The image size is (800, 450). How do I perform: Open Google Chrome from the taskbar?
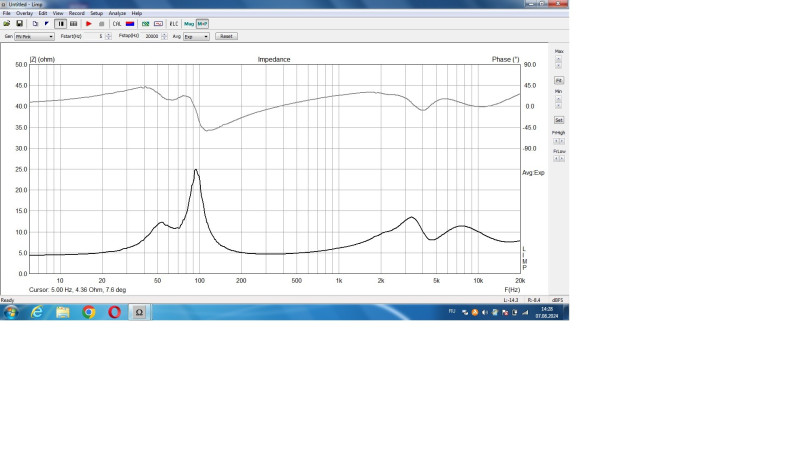pyautogui.click(x=89, y=312)
